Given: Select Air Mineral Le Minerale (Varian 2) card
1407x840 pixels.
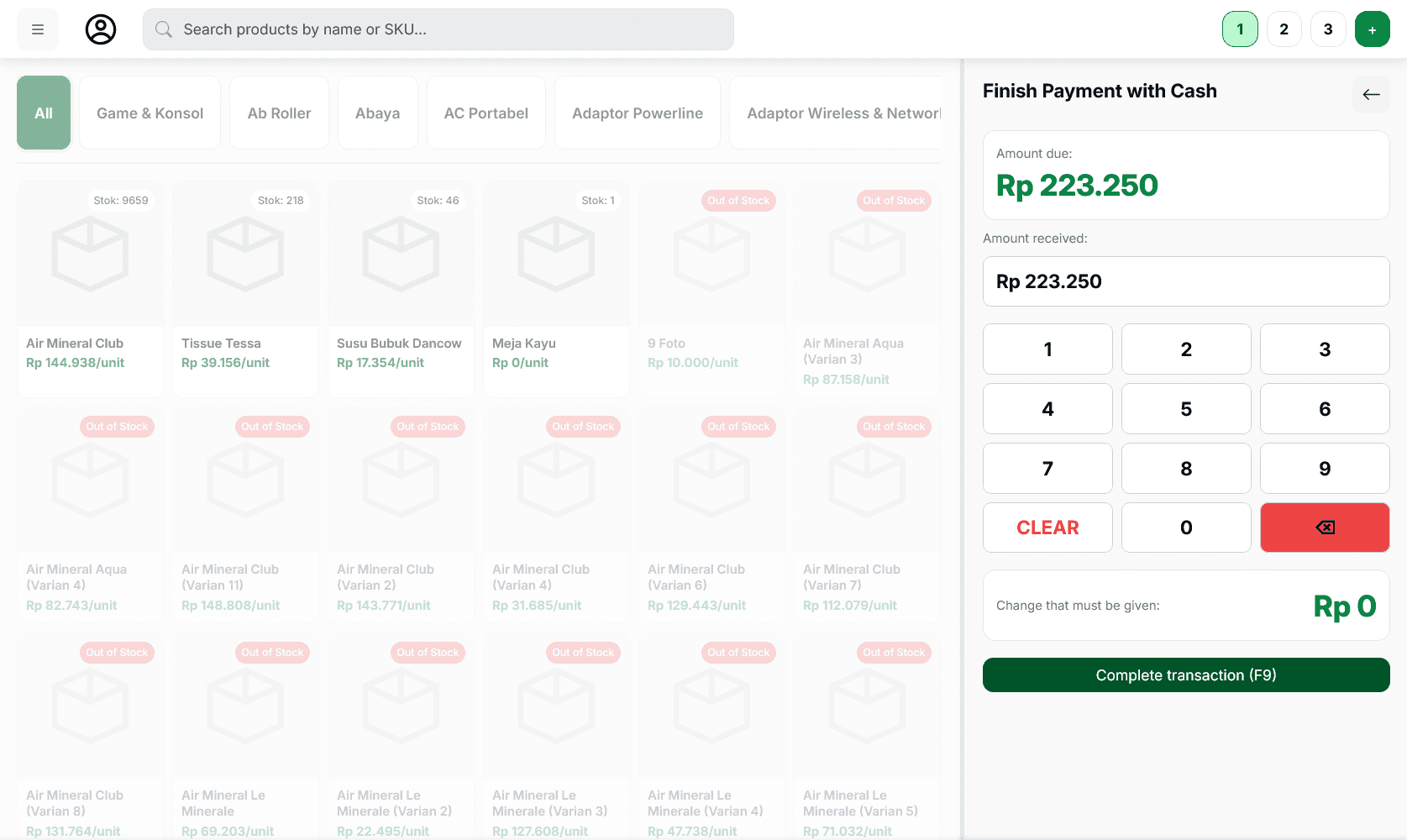Looking at the screenshot, I should coord(401,737).
